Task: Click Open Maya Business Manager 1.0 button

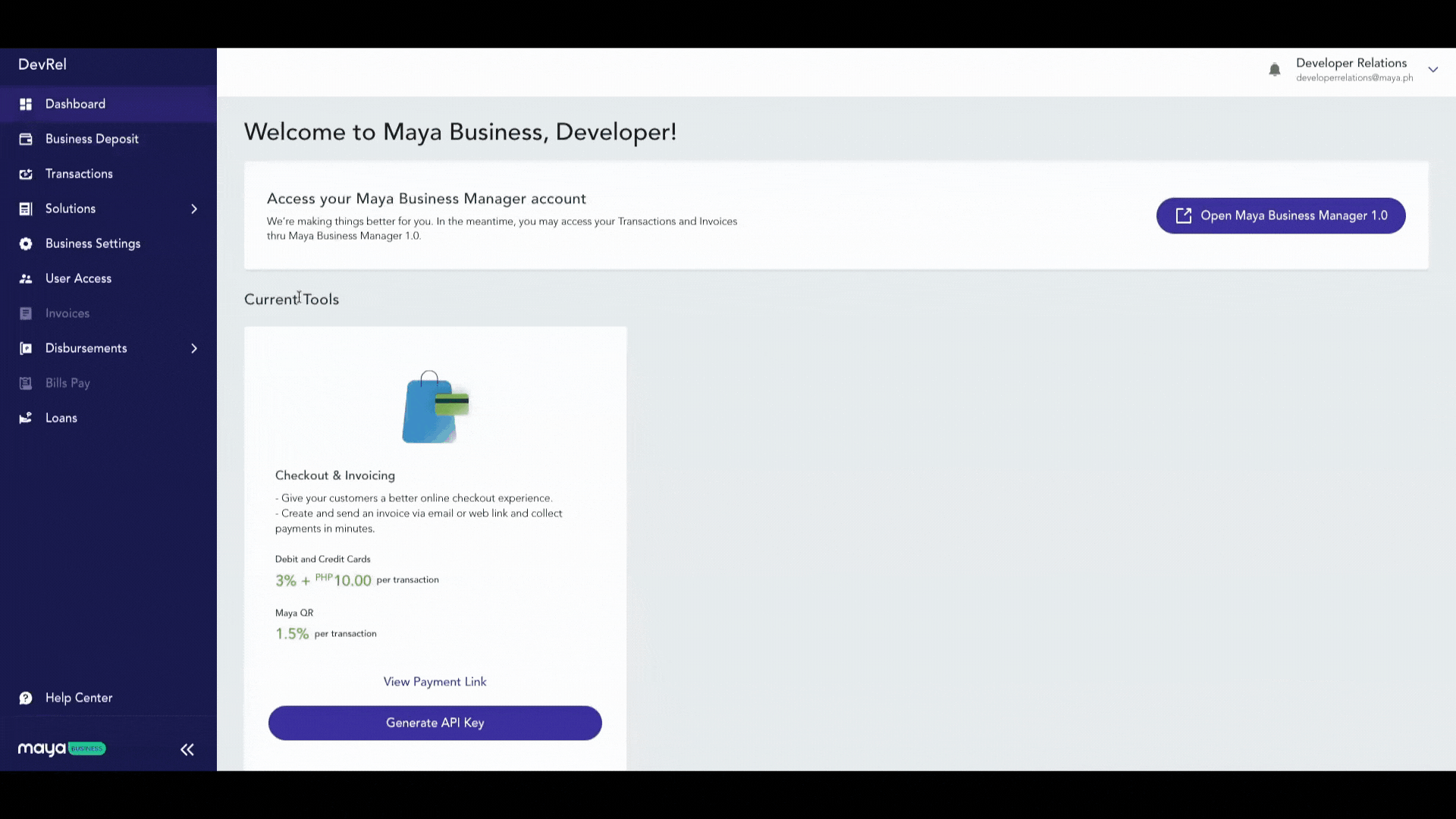Action: point(1281,216)
